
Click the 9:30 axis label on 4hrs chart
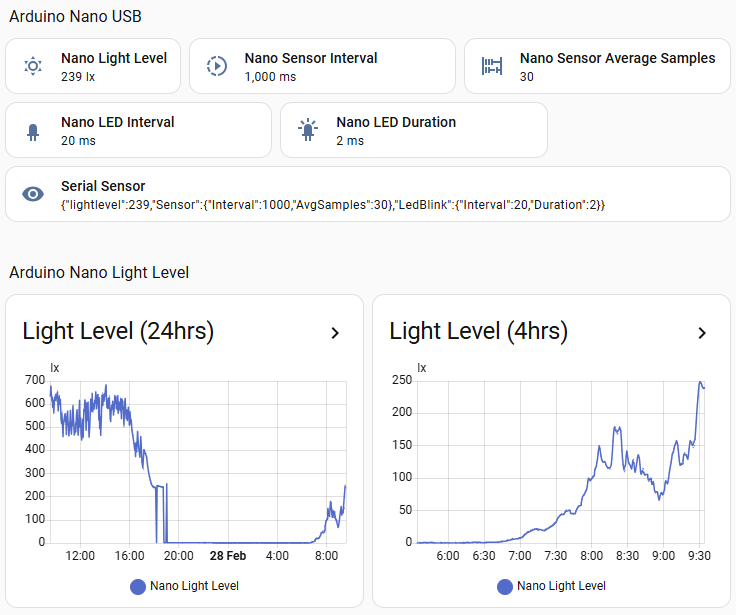(699, 556)
